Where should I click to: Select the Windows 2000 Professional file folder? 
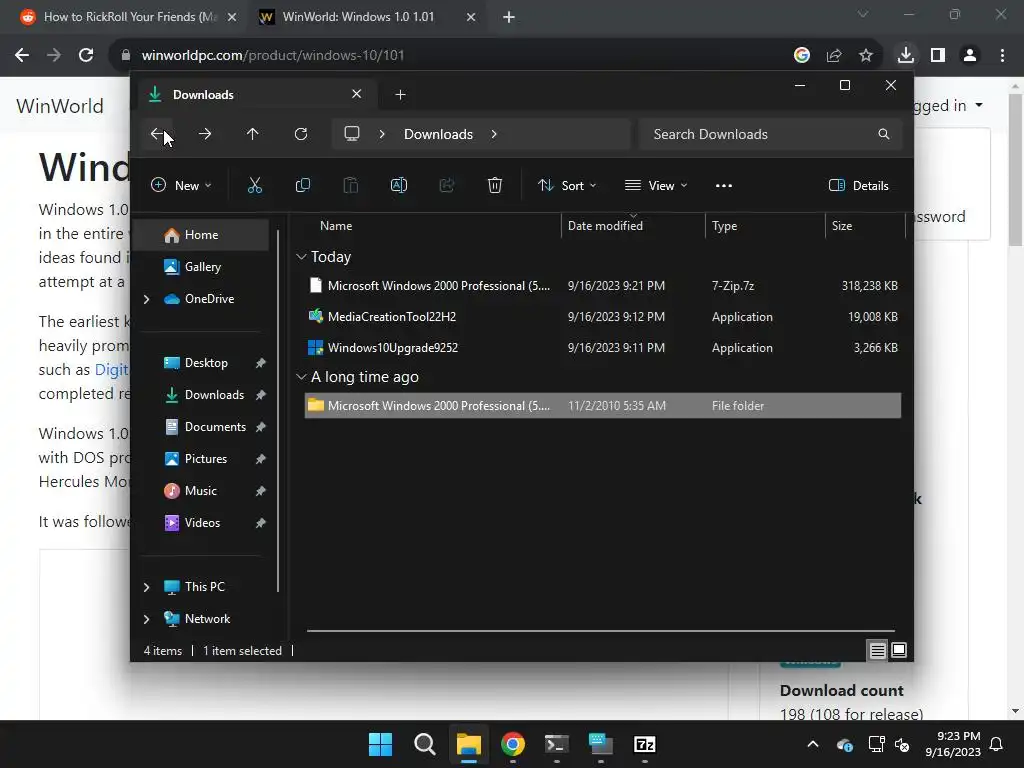(603, 406)
